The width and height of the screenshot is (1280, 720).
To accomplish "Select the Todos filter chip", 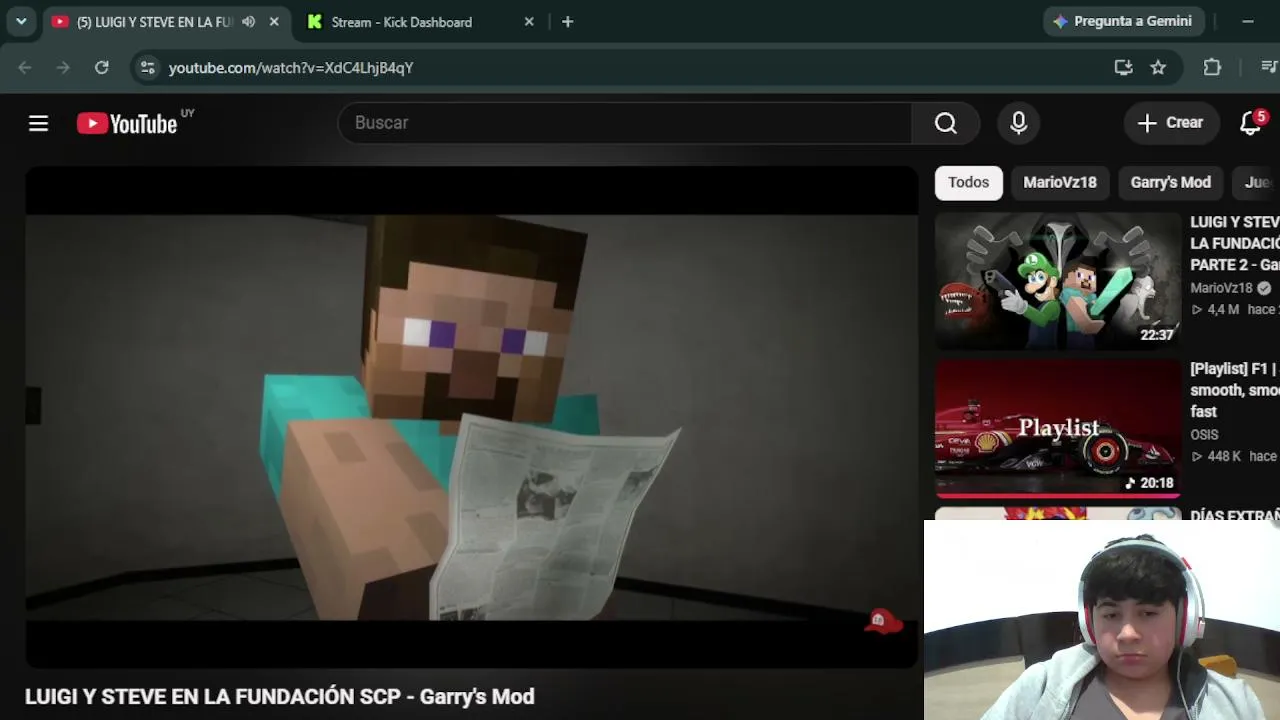I will tap(968, 182).
